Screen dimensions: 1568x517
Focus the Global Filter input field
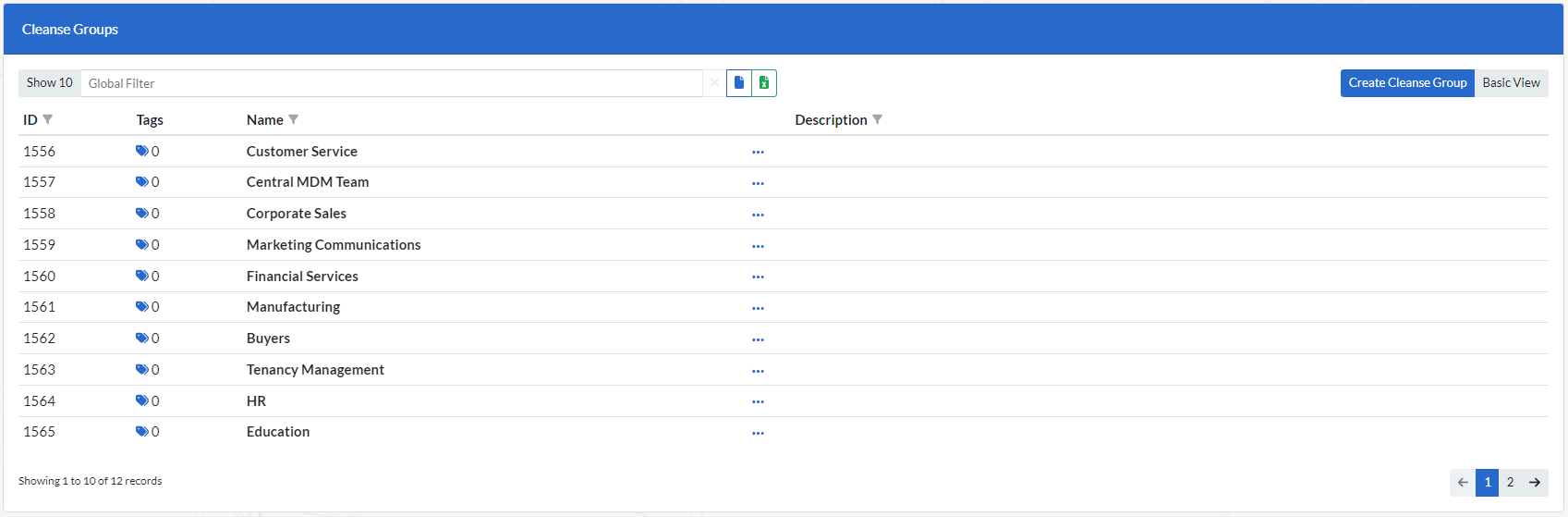(392, 83)
